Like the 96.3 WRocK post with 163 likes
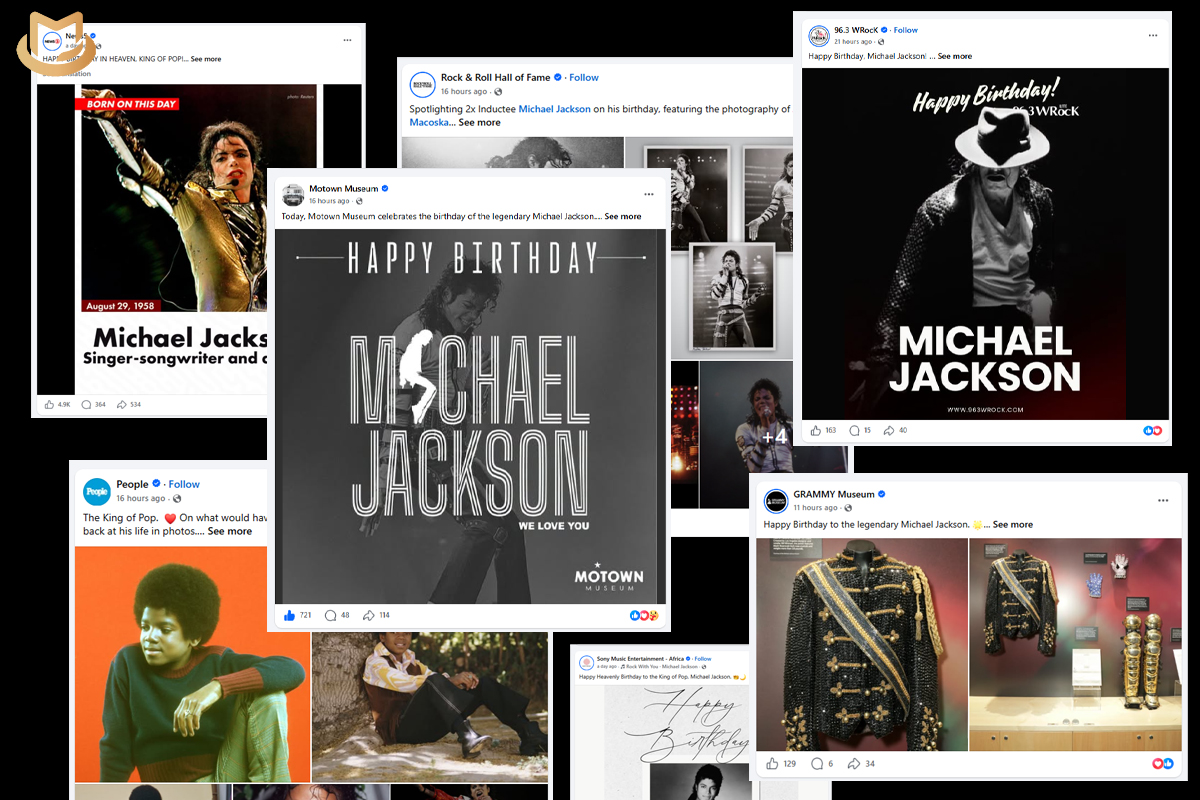 click(x=815, y=430)
